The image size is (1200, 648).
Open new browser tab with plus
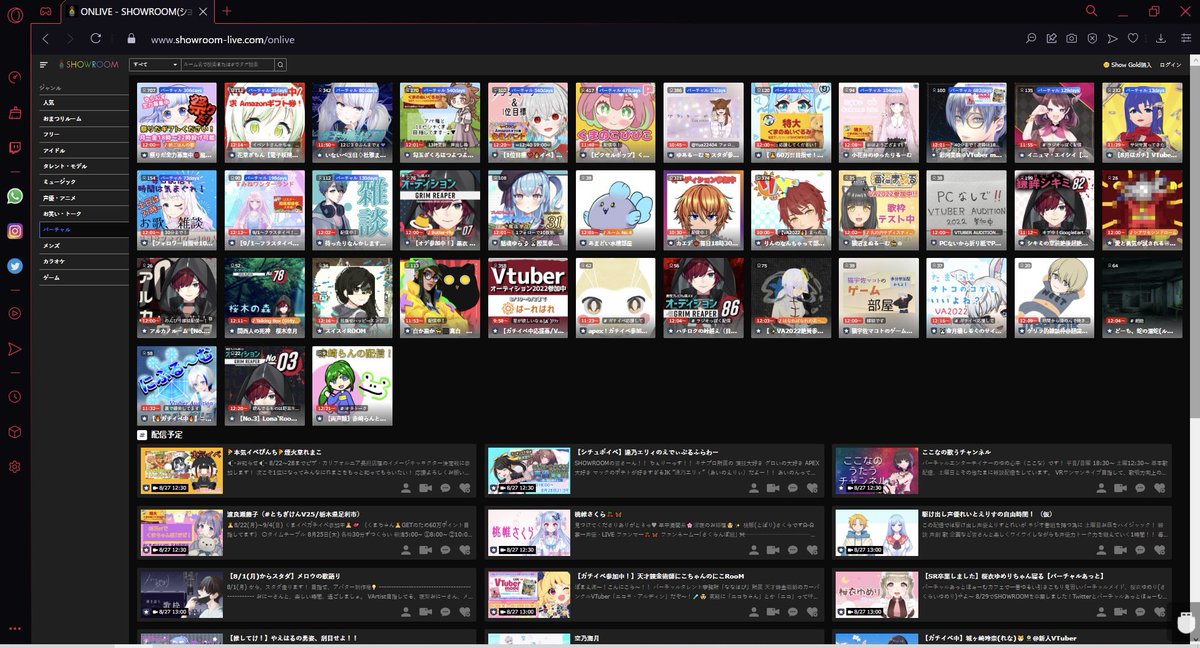pos(227,11)
